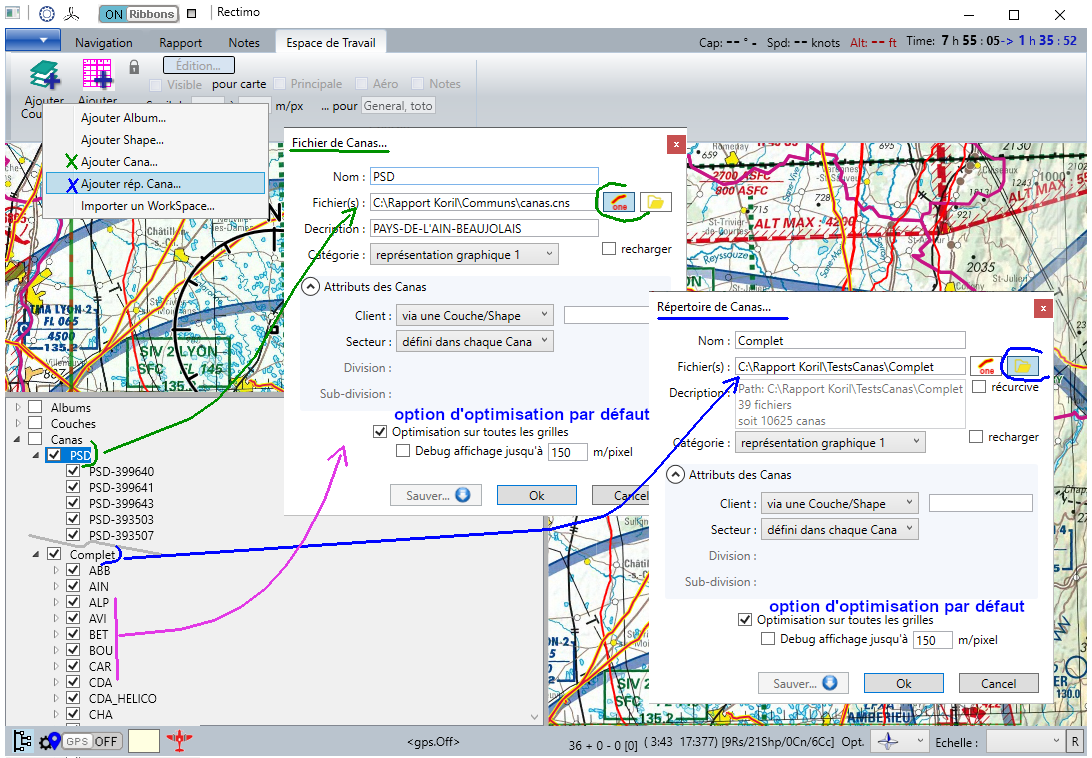Open the folder browser in Répertoire de Canas

(1022, 366)
